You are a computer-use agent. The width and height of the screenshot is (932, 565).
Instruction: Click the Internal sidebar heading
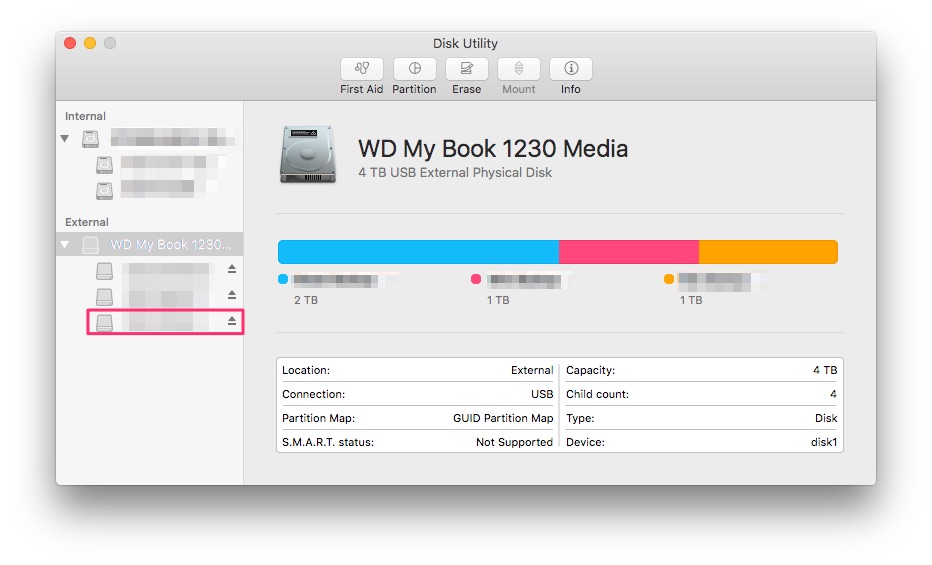coord(86,116)
